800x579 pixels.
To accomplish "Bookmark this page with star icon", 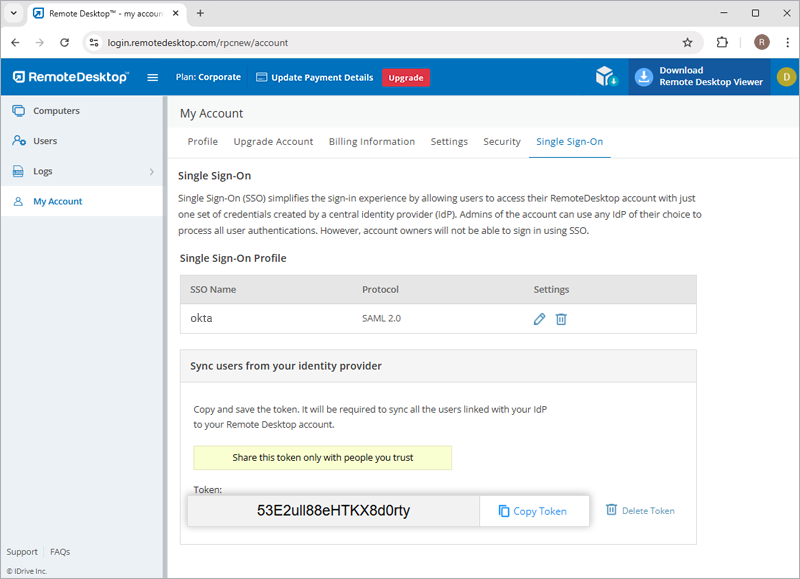I will 687,43.
